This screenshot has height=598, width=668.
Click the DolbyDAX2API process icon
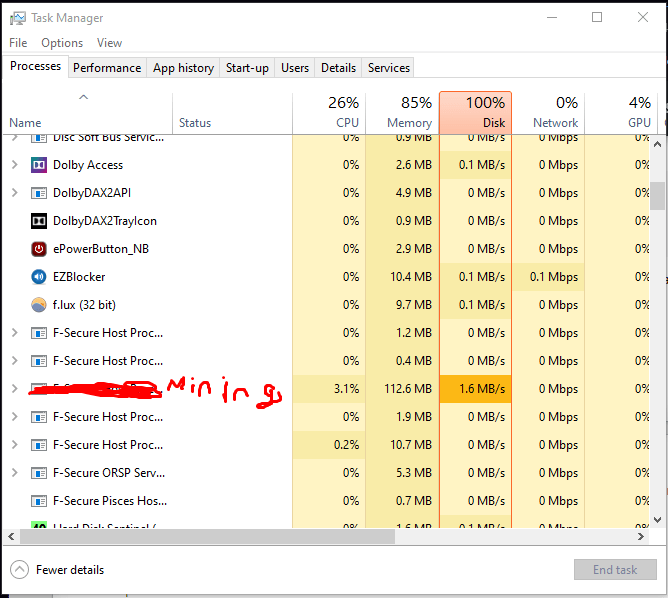tap(39, 193)
